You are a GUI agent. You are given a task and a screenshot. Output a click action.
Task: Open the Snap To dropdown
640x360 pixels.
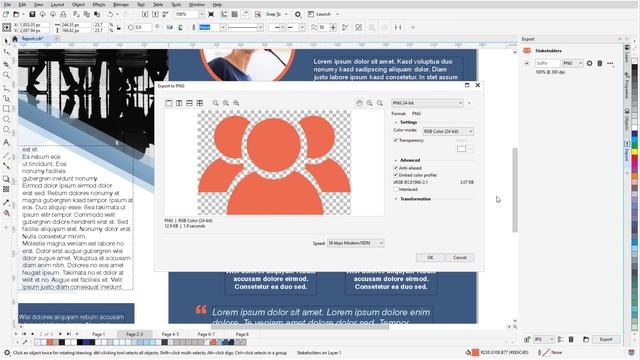(277, 14)
